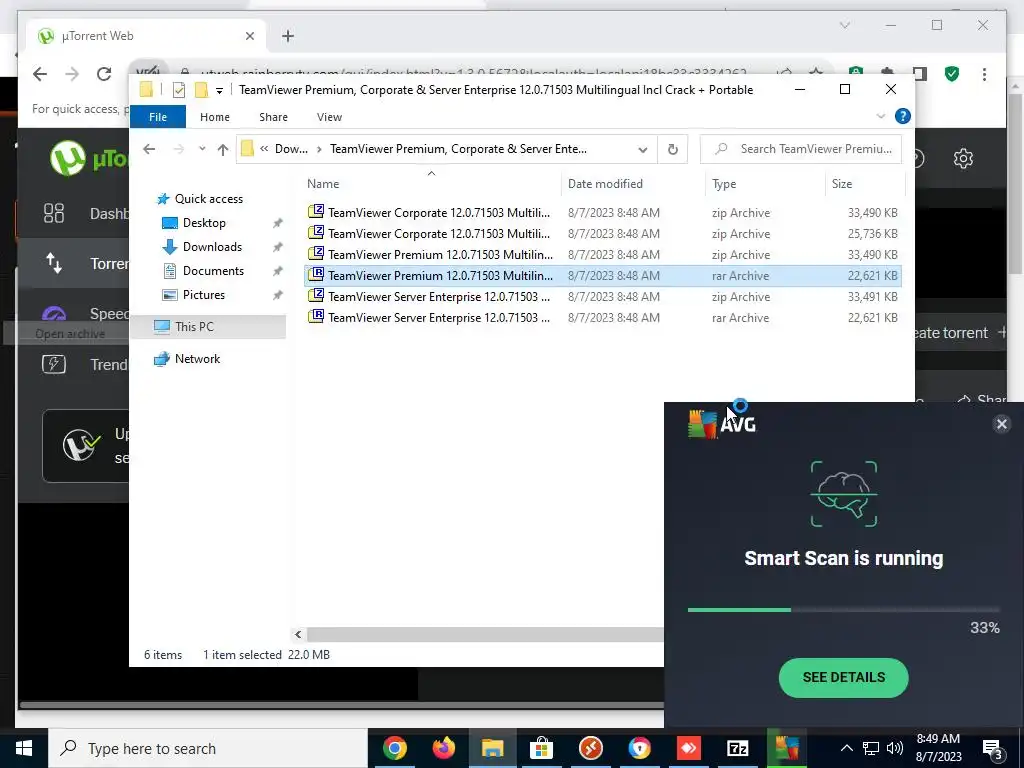Click the New folder icon in quick access toolbar

tap(201, 90)
